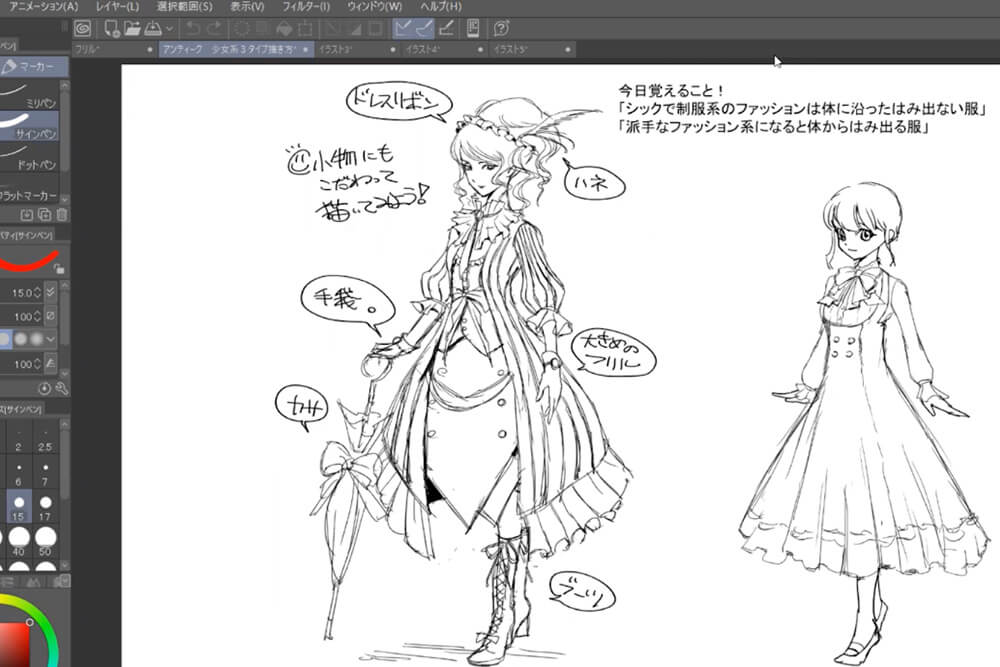Click the delete sub tool trash icon
The width and height of the screenshot is (1000, 667).
[x=61, y=214]
